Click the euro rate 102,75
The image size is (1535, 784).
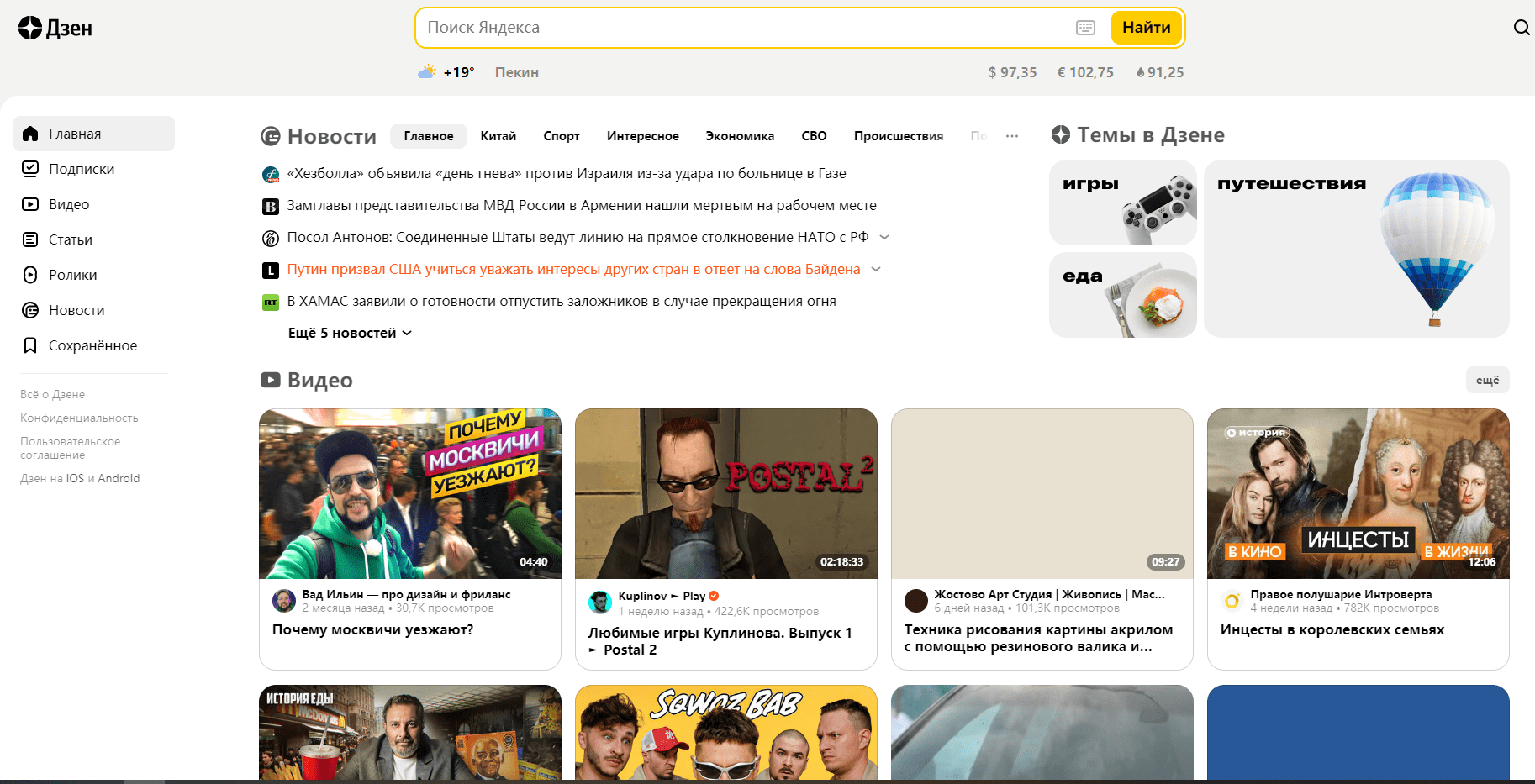[x=1085, y=72]
